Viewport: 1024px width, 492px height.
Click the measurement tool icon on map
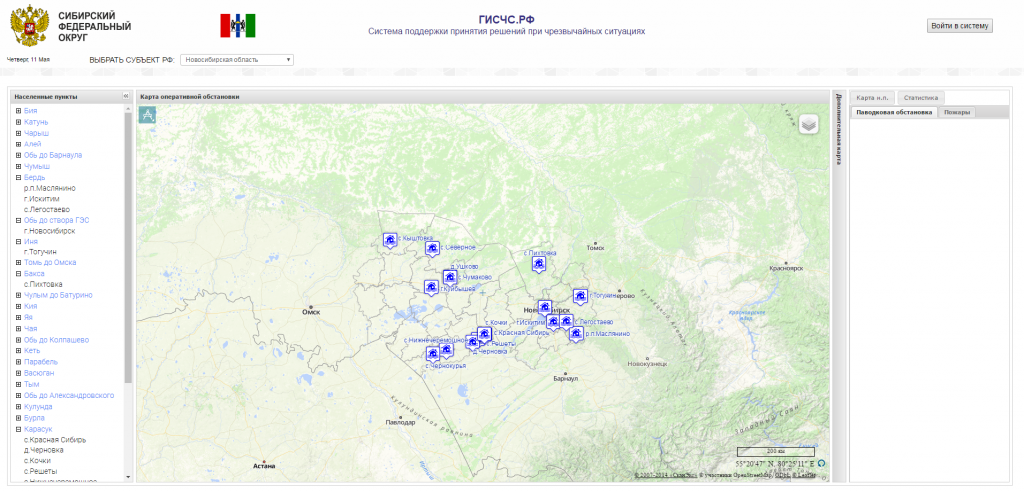(x=148, y=115)
